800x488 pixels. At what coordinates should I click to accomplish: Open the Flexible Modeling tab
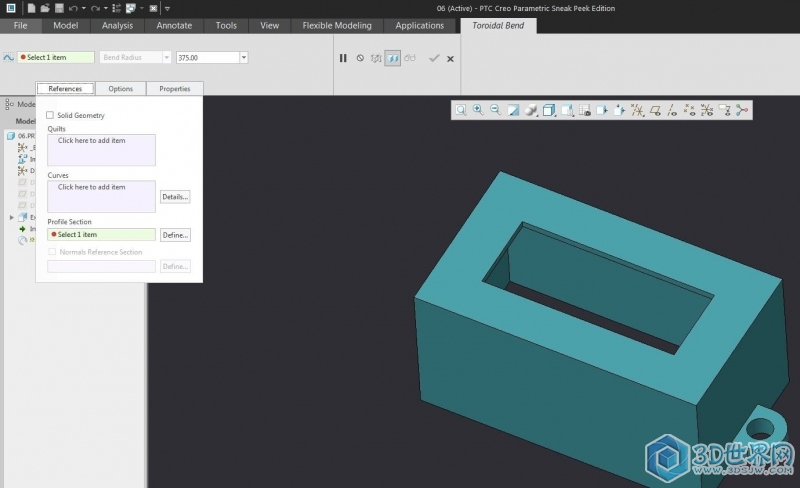click(337, 26)
